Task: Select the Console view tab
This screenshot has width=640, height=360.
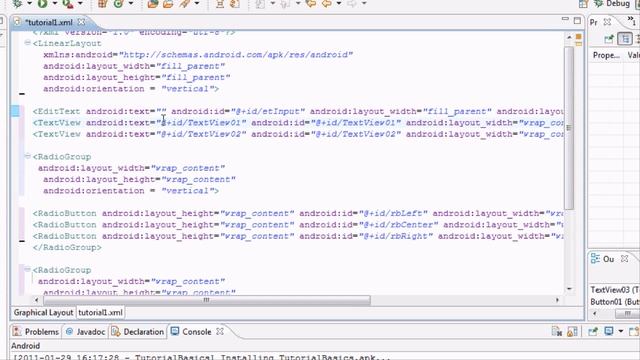Action: (192, 332)
